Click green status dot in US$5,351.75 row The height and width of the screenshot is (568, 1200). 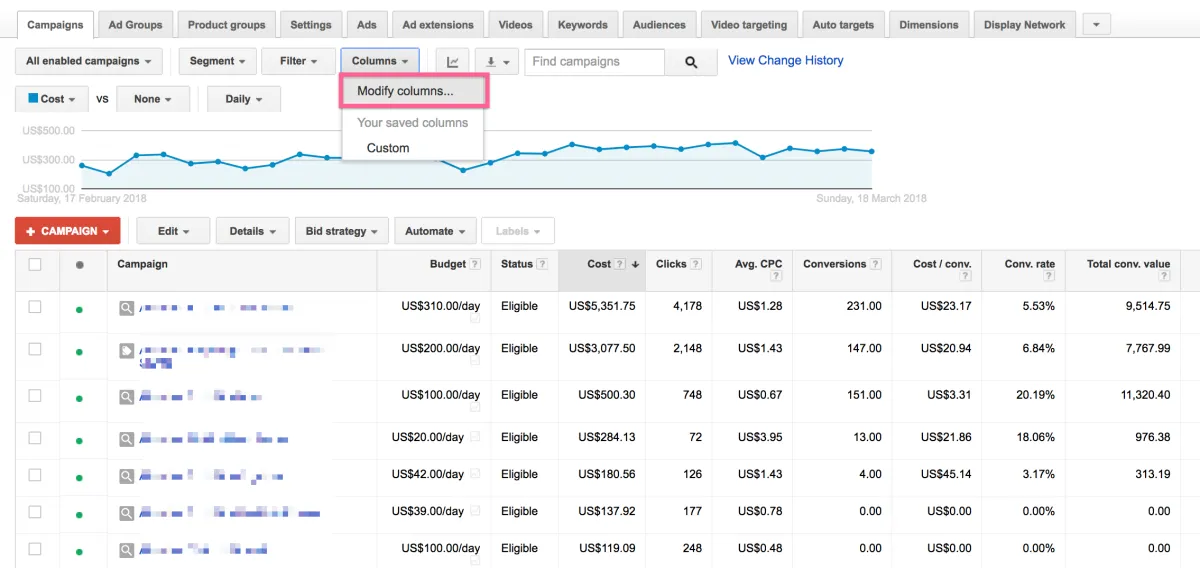pos(79,310)
